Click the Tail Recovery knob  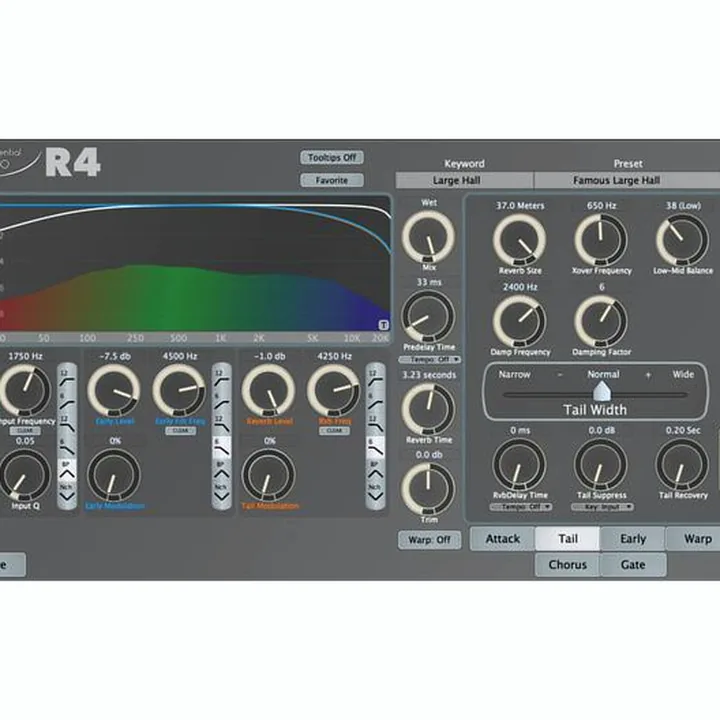pyautogui.click(x=682, y=465)
